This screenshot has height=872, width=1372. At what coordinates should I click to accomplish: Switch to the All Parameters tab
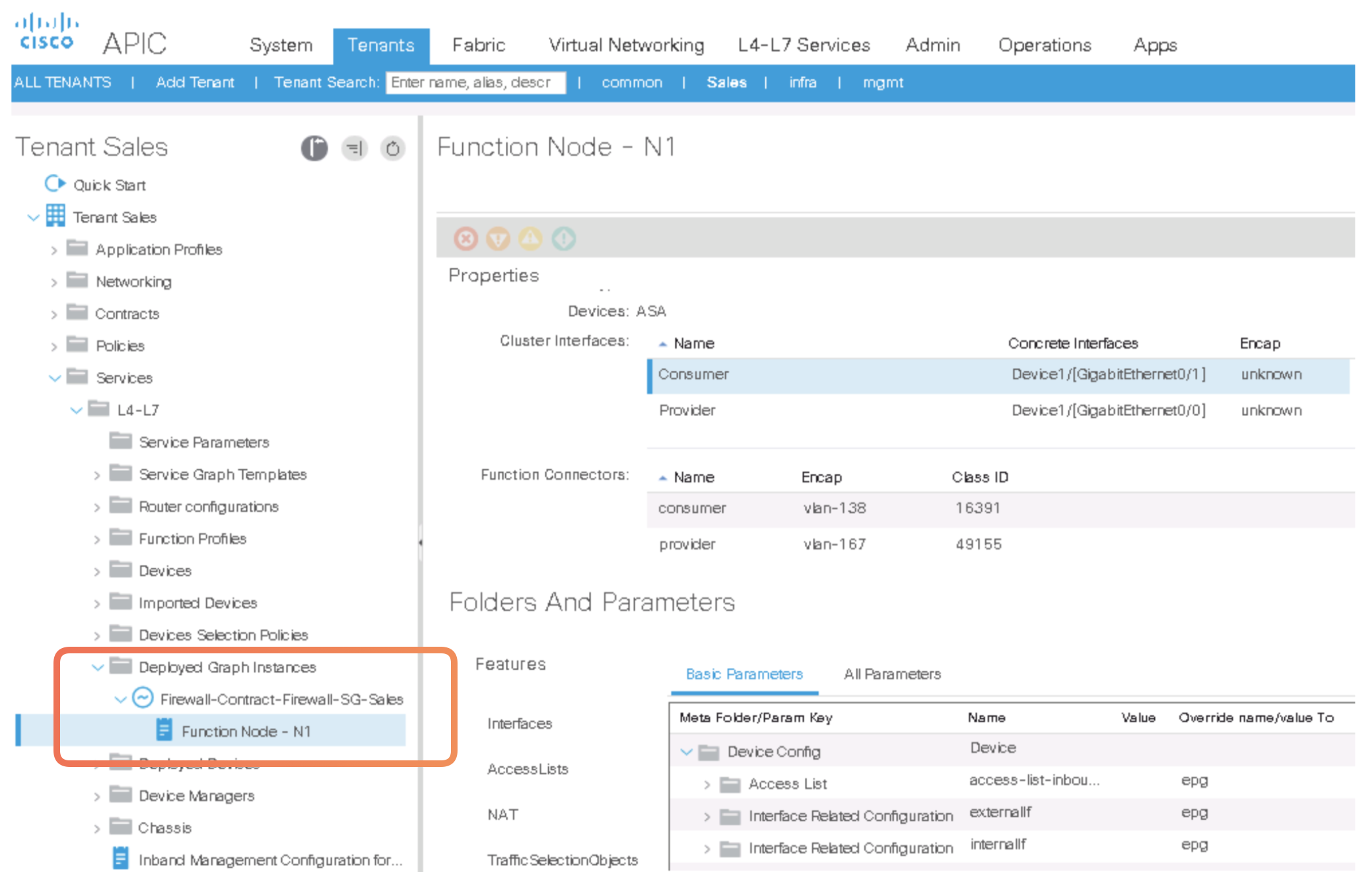point(891,674)
